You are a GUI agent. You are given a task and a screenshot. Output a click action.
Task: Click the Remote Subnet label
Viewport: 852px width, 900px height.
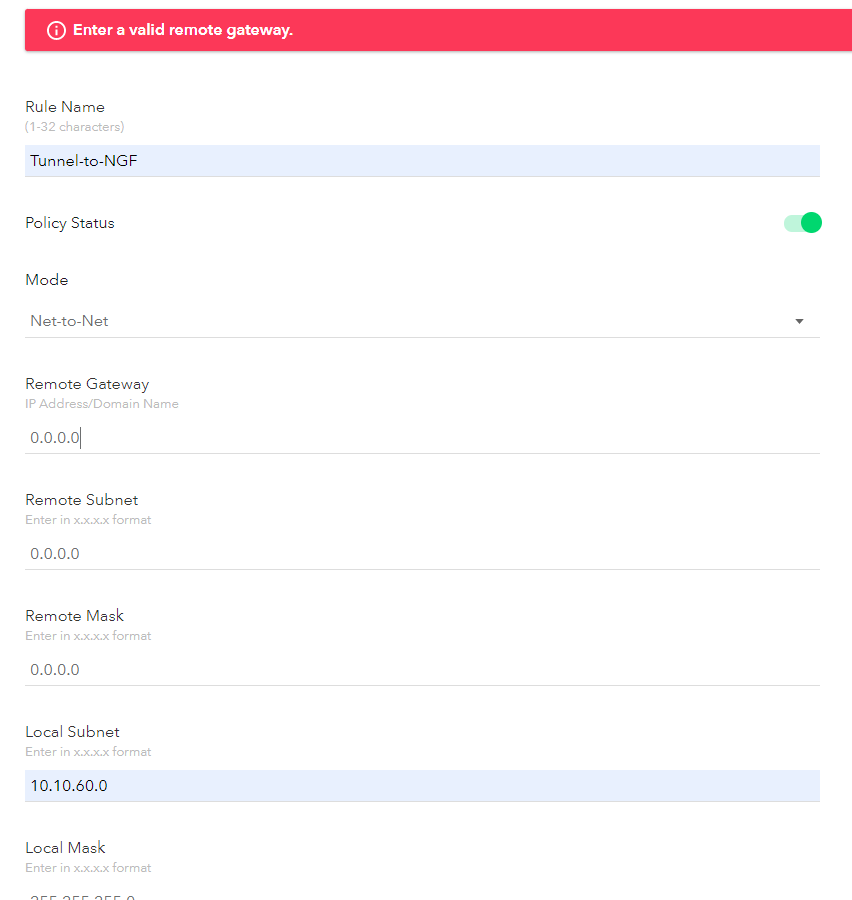82,500
